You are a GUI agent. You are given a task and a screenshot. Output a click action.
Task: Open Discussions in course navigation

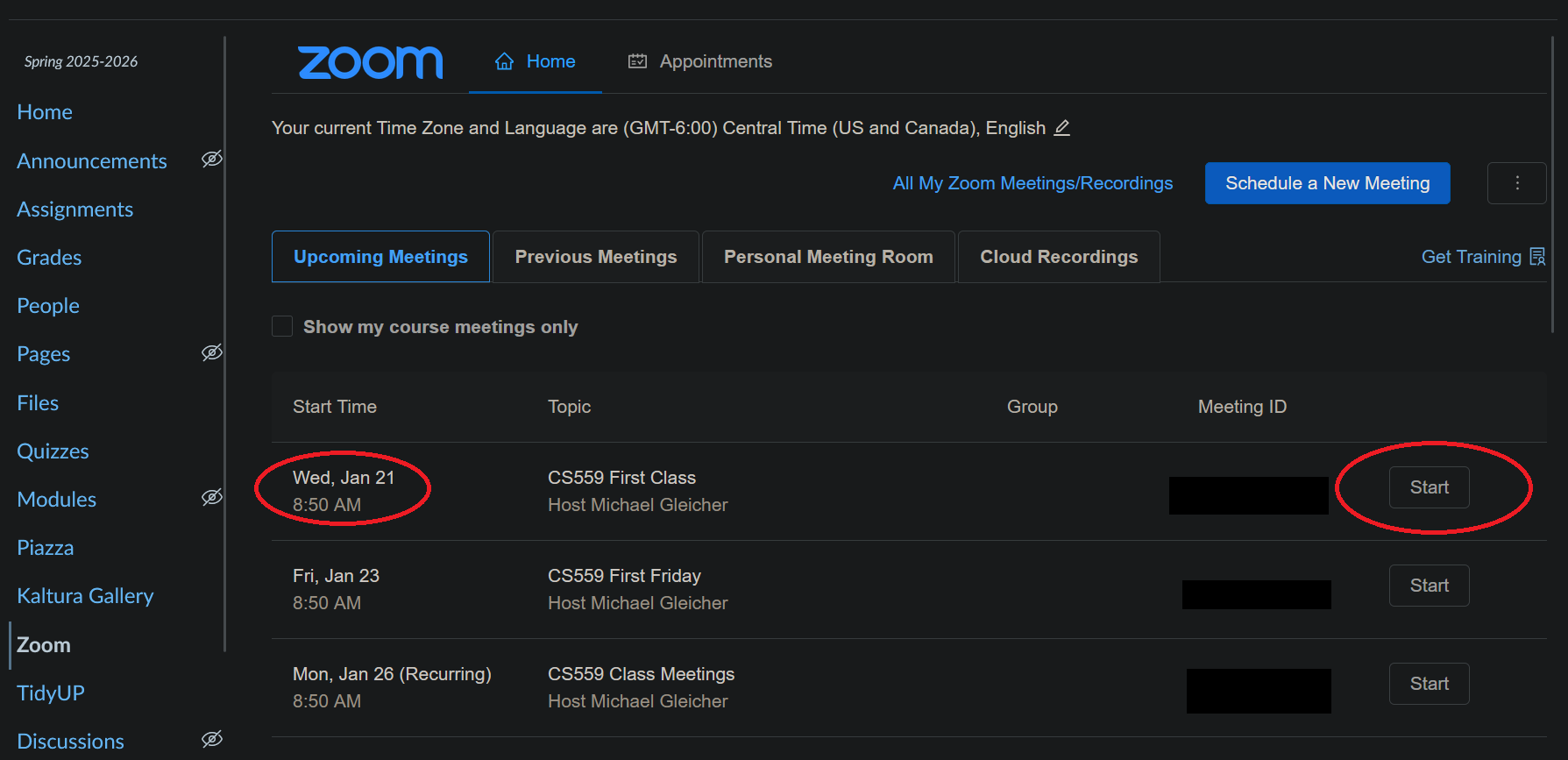71,742
